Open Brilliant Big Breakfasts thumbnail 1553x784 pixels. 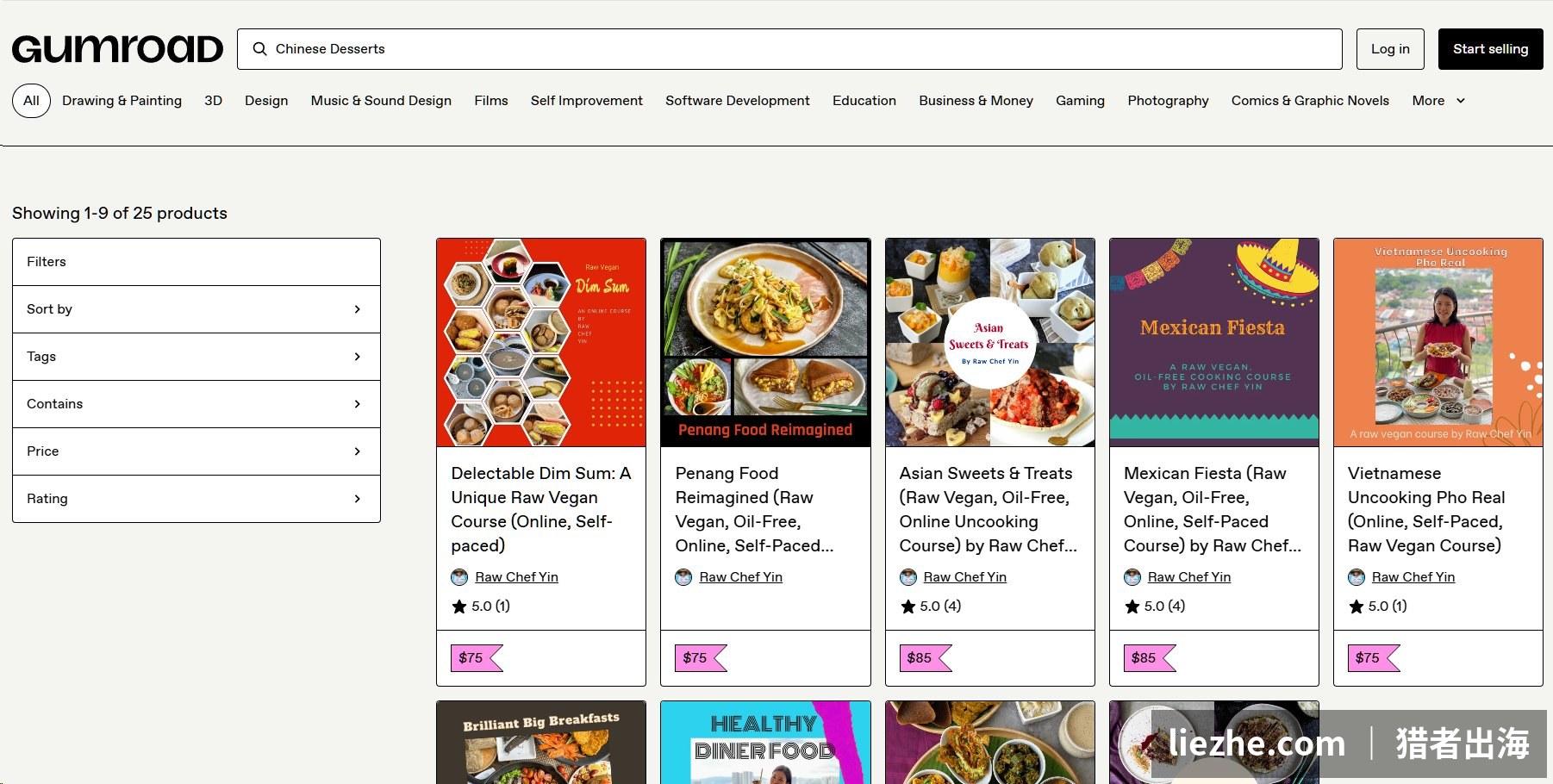point(541,743)
